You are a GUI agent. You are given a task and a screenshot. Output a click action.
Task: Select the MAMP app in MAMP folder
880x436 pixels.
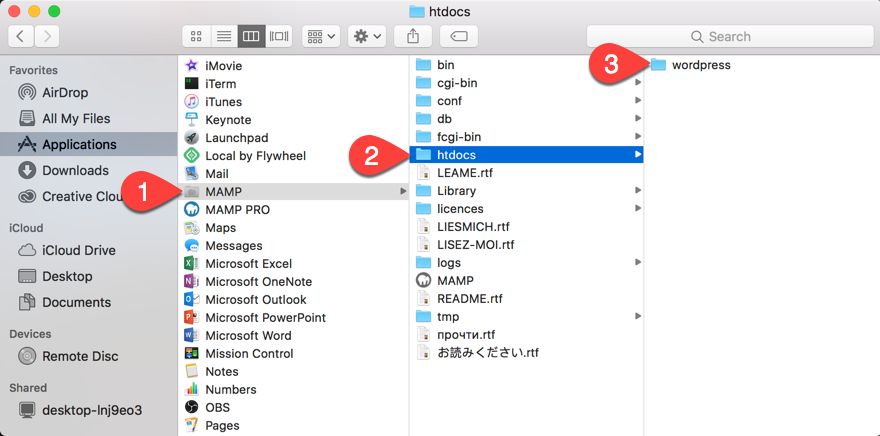click(526, 281)
